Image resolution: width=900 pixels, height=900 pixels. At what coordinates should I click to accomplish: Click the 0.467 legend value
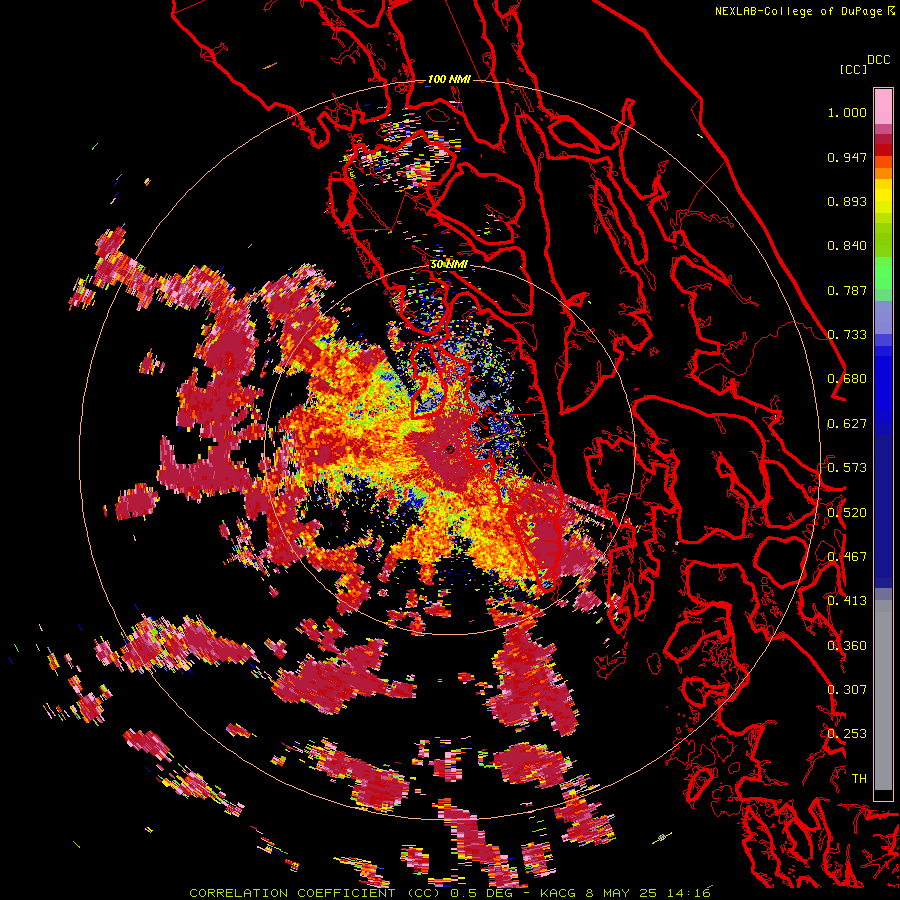847,557
